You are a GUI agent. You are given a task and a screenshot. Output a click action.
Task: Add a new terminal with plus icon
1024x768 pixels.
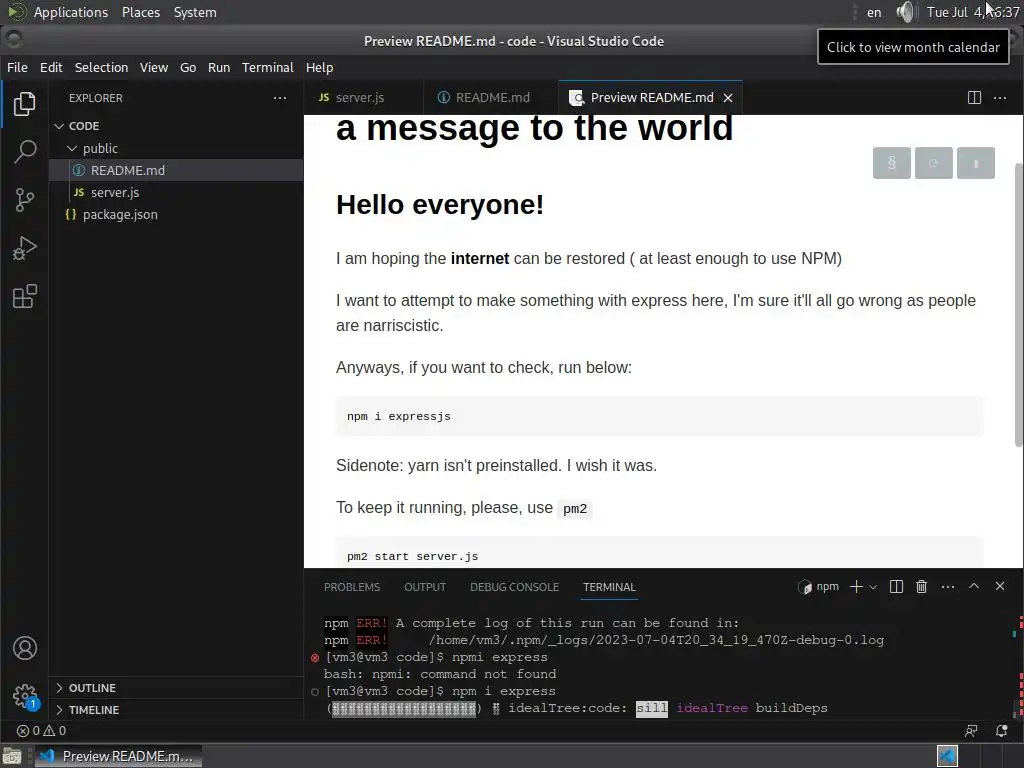(x=856, y=587)
